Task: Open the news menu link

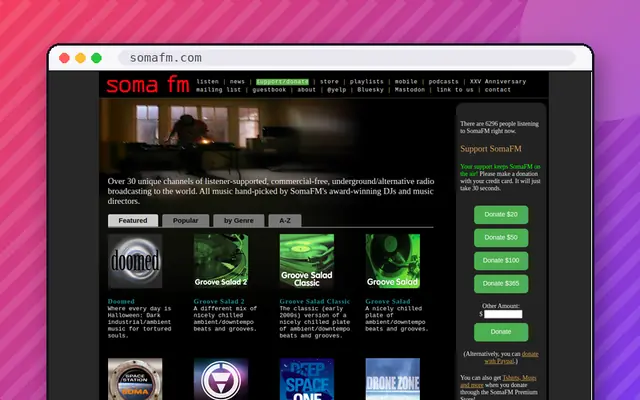Action: pos(237,82)
